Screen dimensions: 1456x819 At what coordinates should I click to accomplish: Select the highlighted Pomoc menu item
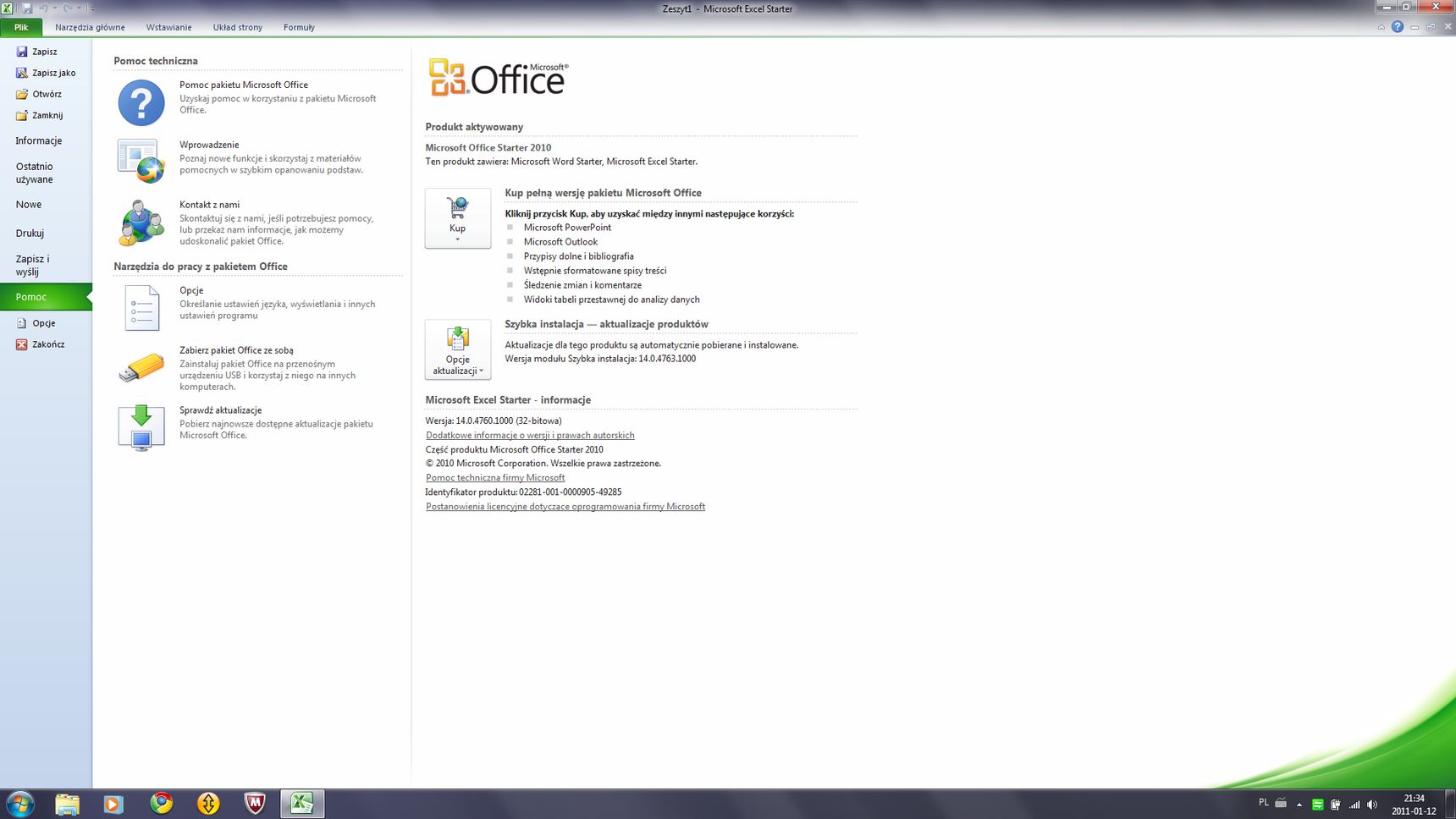46,297
